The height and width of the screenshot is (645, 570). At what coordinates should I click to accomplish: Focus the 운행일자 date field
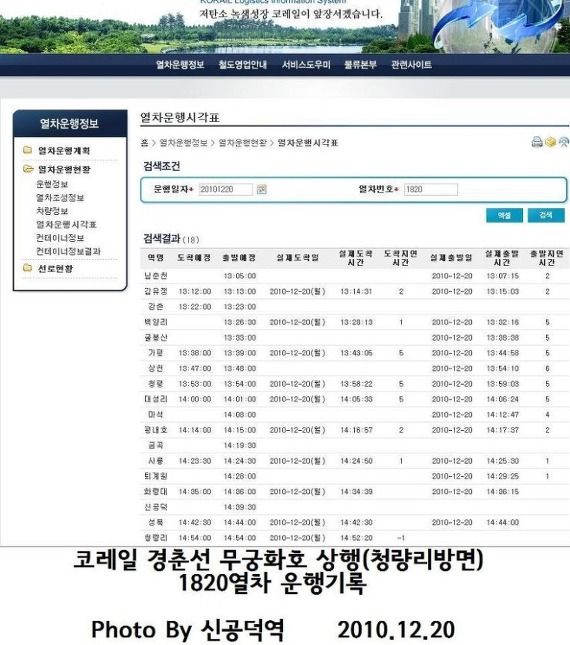(225, 189)
